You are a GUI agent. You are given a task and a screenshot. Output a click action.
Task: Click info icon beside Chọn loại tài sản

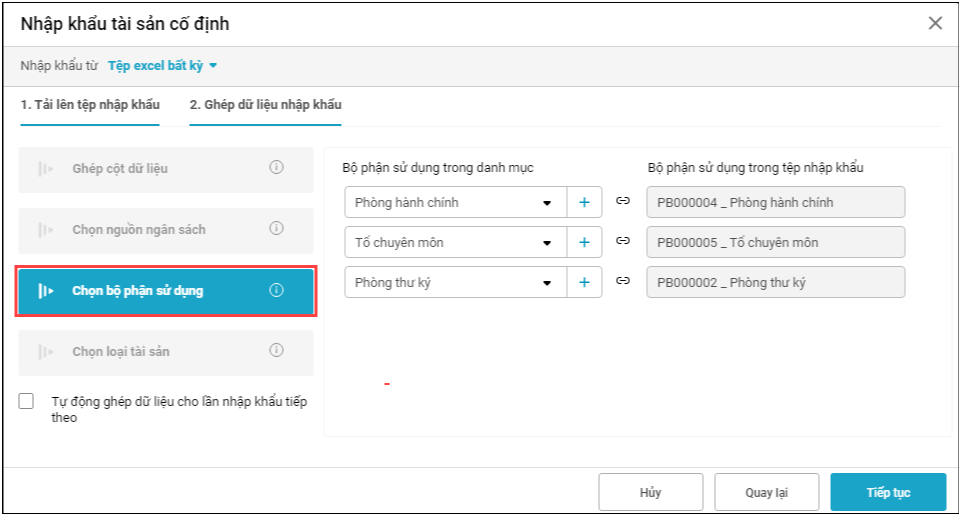pyautogui.click(x=277, y=351)
